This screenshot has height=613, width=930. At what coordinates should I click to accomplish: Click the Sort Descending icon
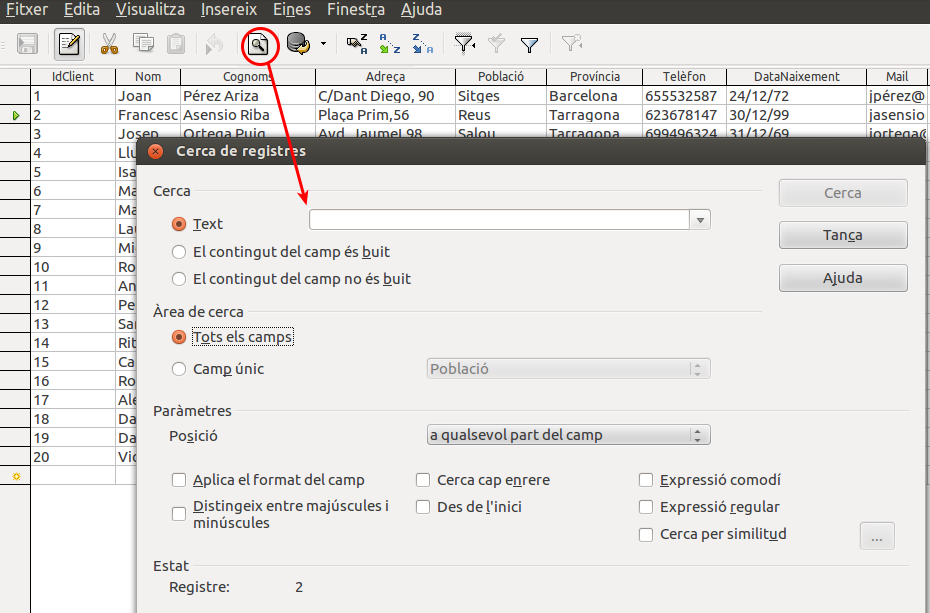(x=423, y=44)
